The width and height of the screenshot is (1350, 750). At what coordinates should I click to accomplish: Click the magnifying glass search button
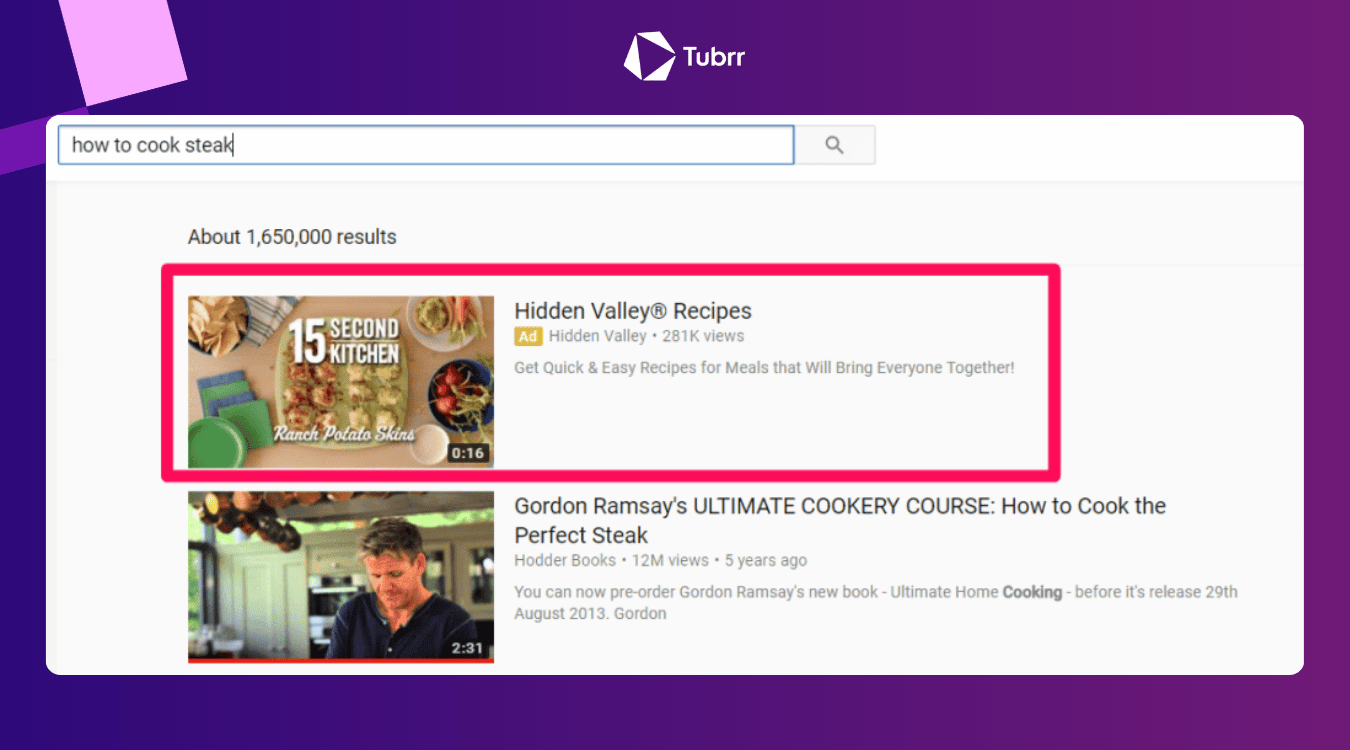coord(835,145)
